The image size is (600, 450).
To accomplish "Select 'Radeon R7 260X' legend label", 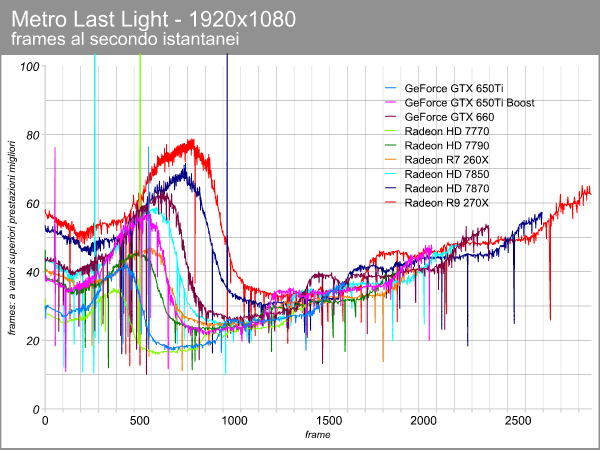I will pyautogui.click(x=447, y=160).
